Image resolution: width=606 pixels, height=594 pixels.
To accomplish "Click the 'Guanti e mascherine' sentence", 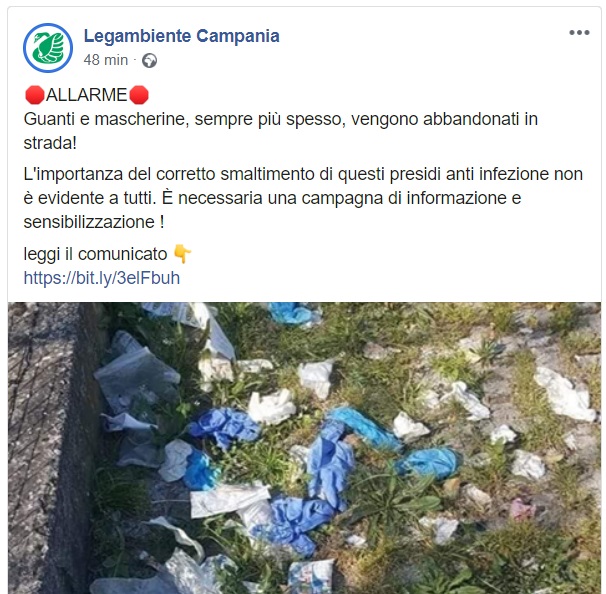I will point(281,119).
